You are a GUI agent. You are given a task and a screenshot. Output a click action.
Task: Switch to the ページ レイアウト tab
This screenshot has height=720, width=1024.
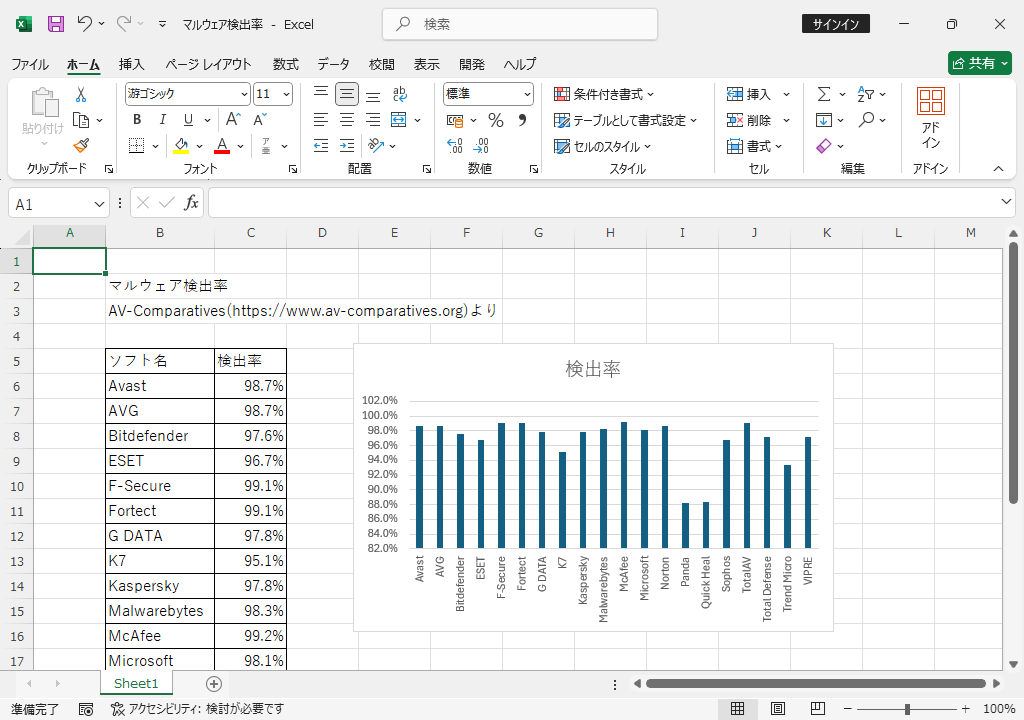click(x=208, y=64)
